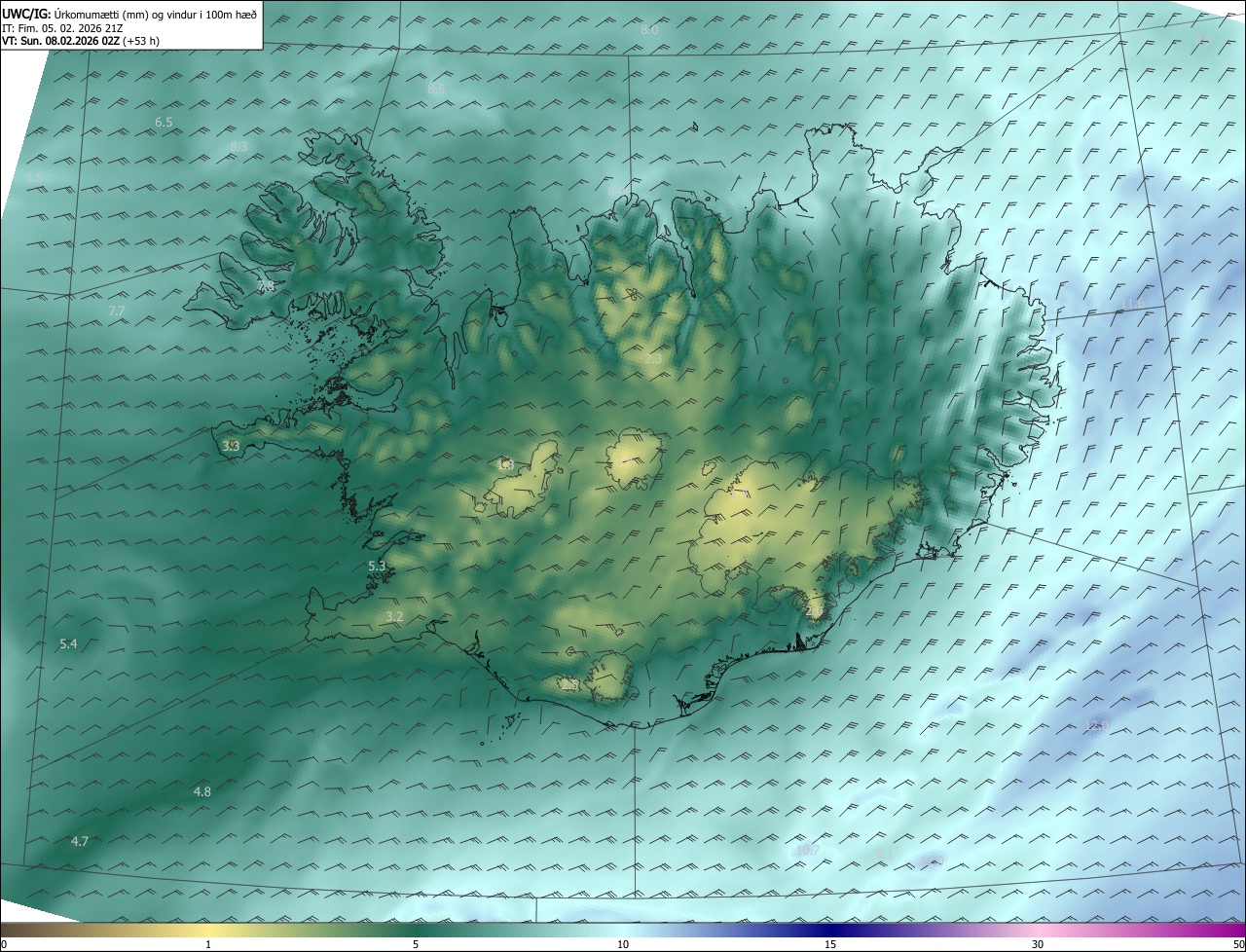Click the 12.0 value label offshore
Image resolution: width=1246 pixels, height=952 pixels.
[x=1097, y=725]
